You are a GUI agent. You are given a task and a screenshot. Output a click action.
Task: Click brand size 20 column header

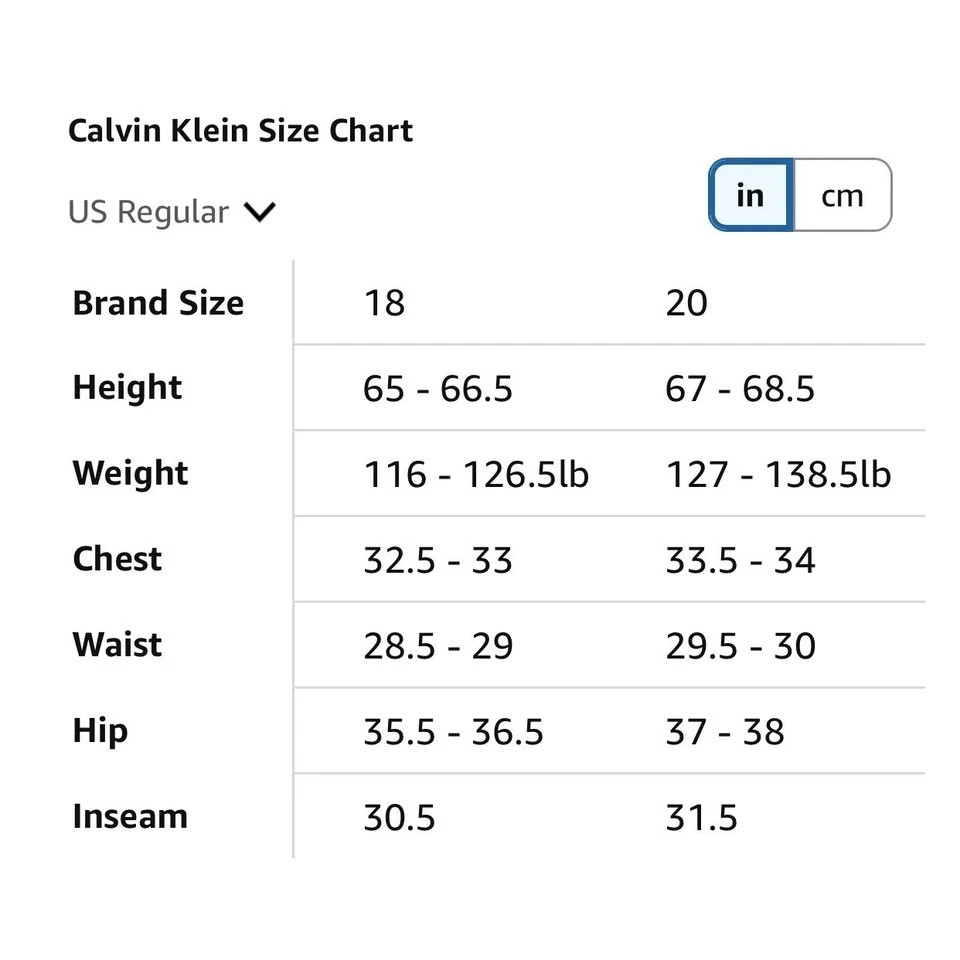pos(686,303)
